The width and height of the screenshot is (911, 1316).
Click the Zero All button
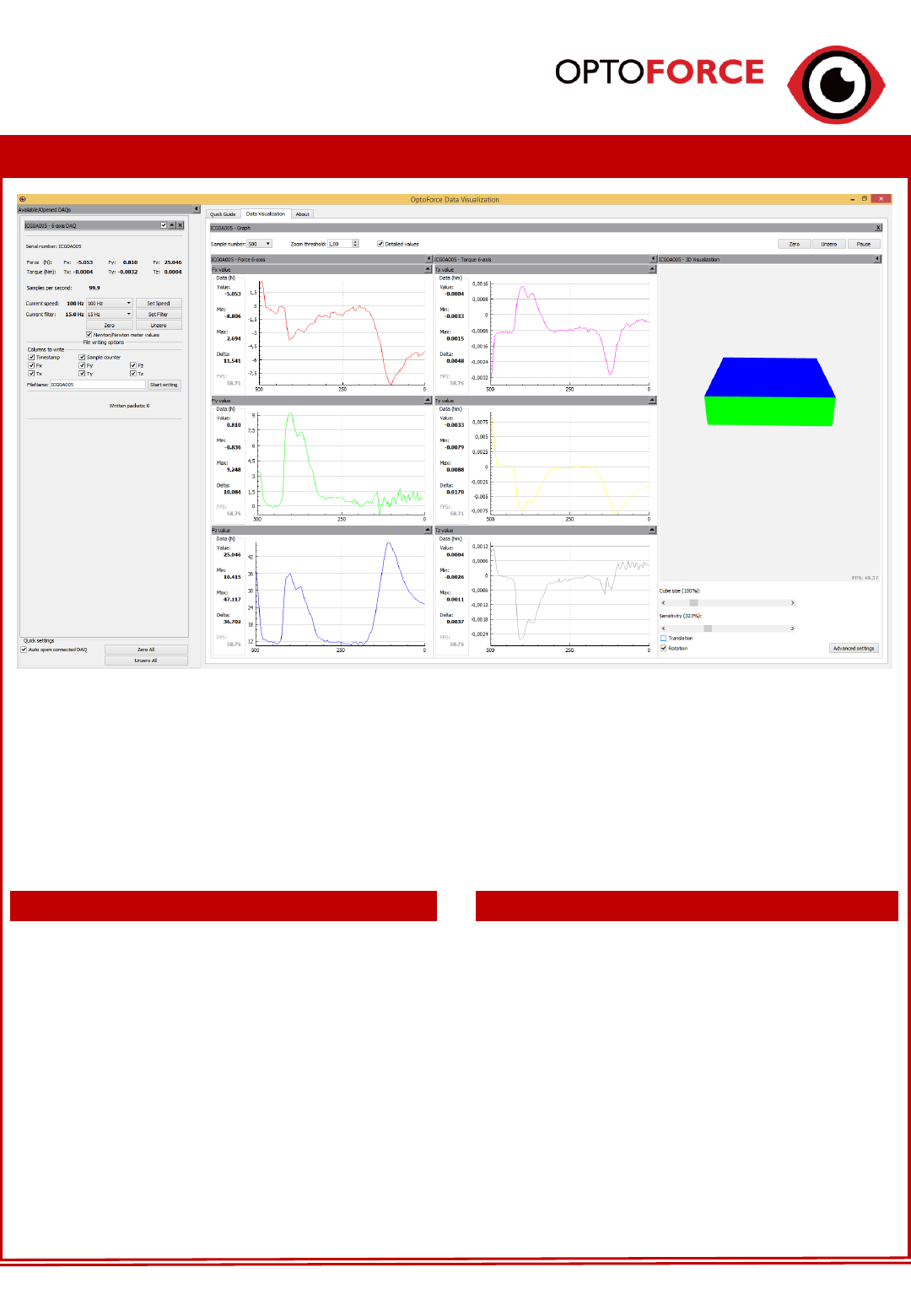coord(146,650)
